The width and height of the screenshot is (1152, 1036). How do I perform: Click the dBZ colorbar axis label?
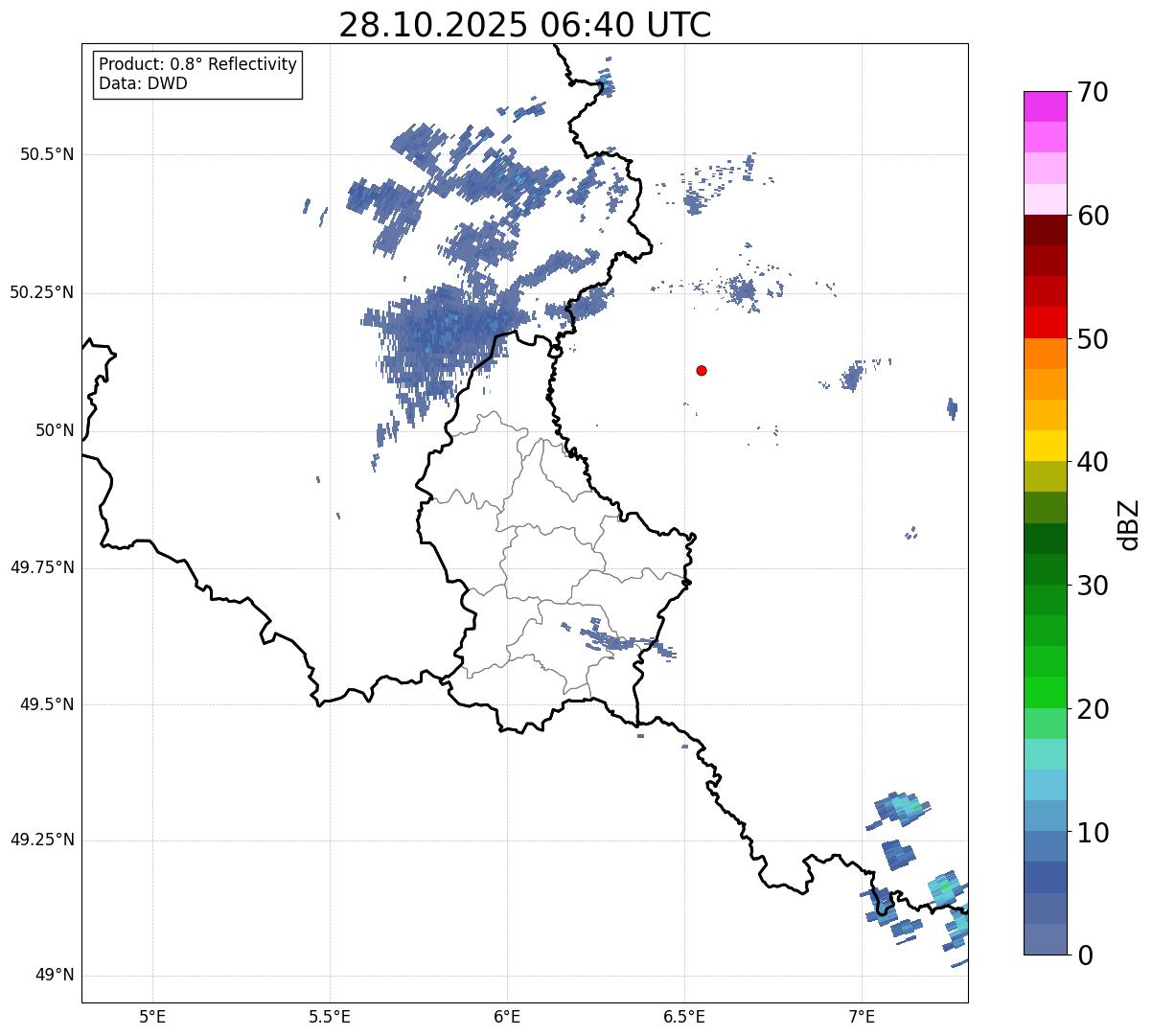coord(1129,523)
